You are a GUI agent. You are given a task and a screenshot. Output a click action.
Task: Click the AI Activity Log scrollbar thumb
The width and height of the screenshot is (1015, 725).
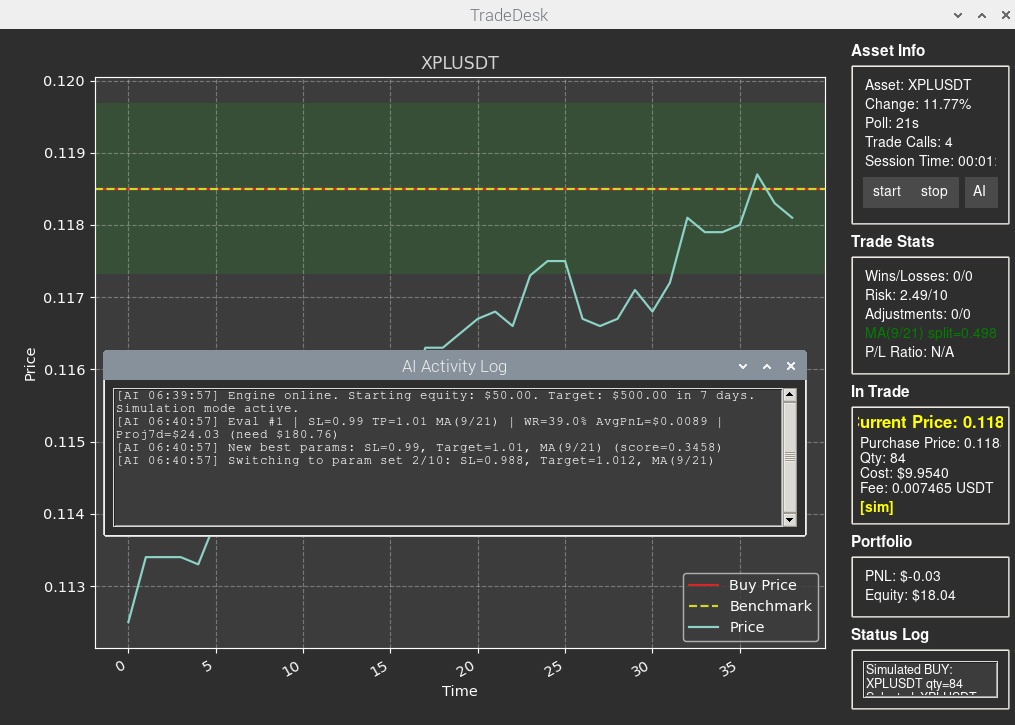click(x=790, y=457)
